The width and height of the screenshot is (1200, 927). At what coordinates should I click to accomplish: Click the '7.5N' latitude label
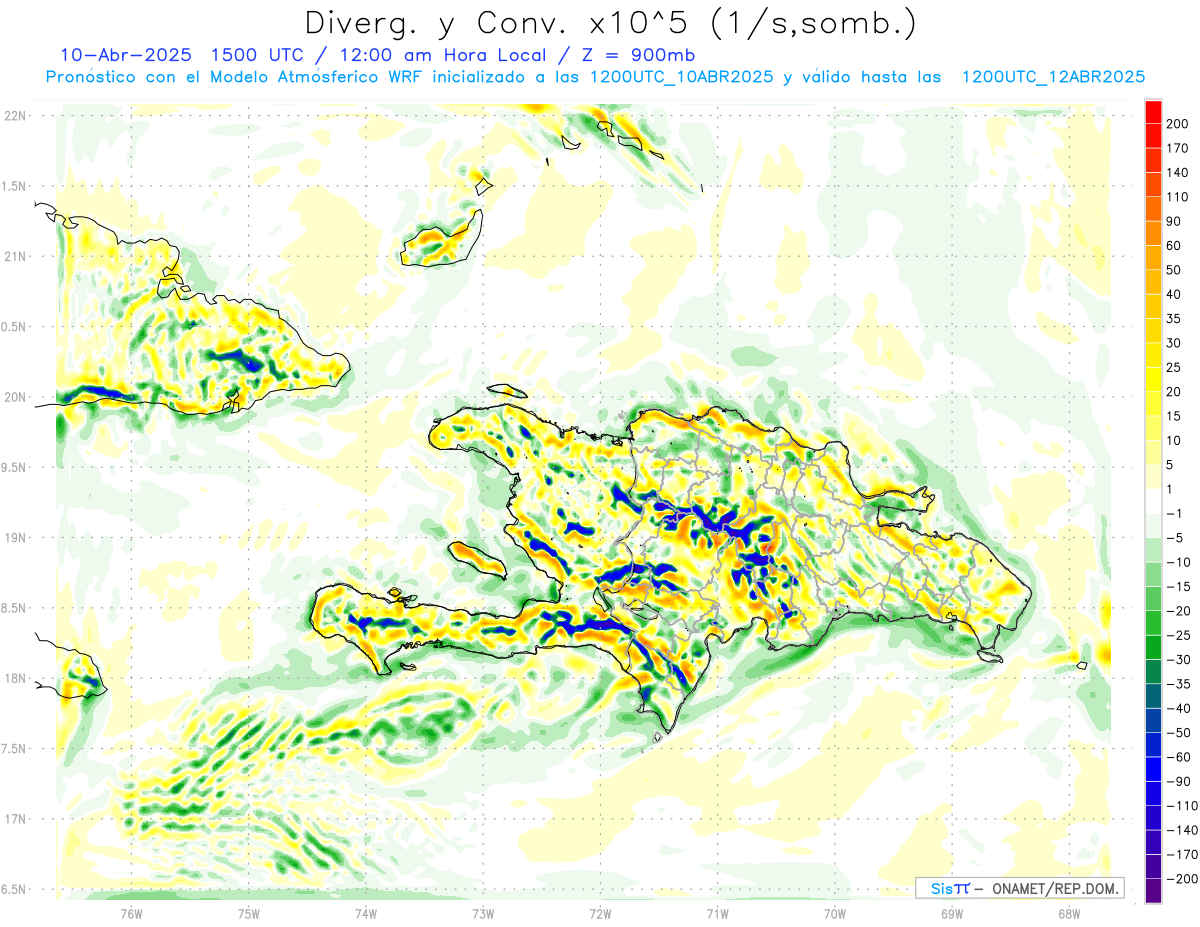coord(14,749)
